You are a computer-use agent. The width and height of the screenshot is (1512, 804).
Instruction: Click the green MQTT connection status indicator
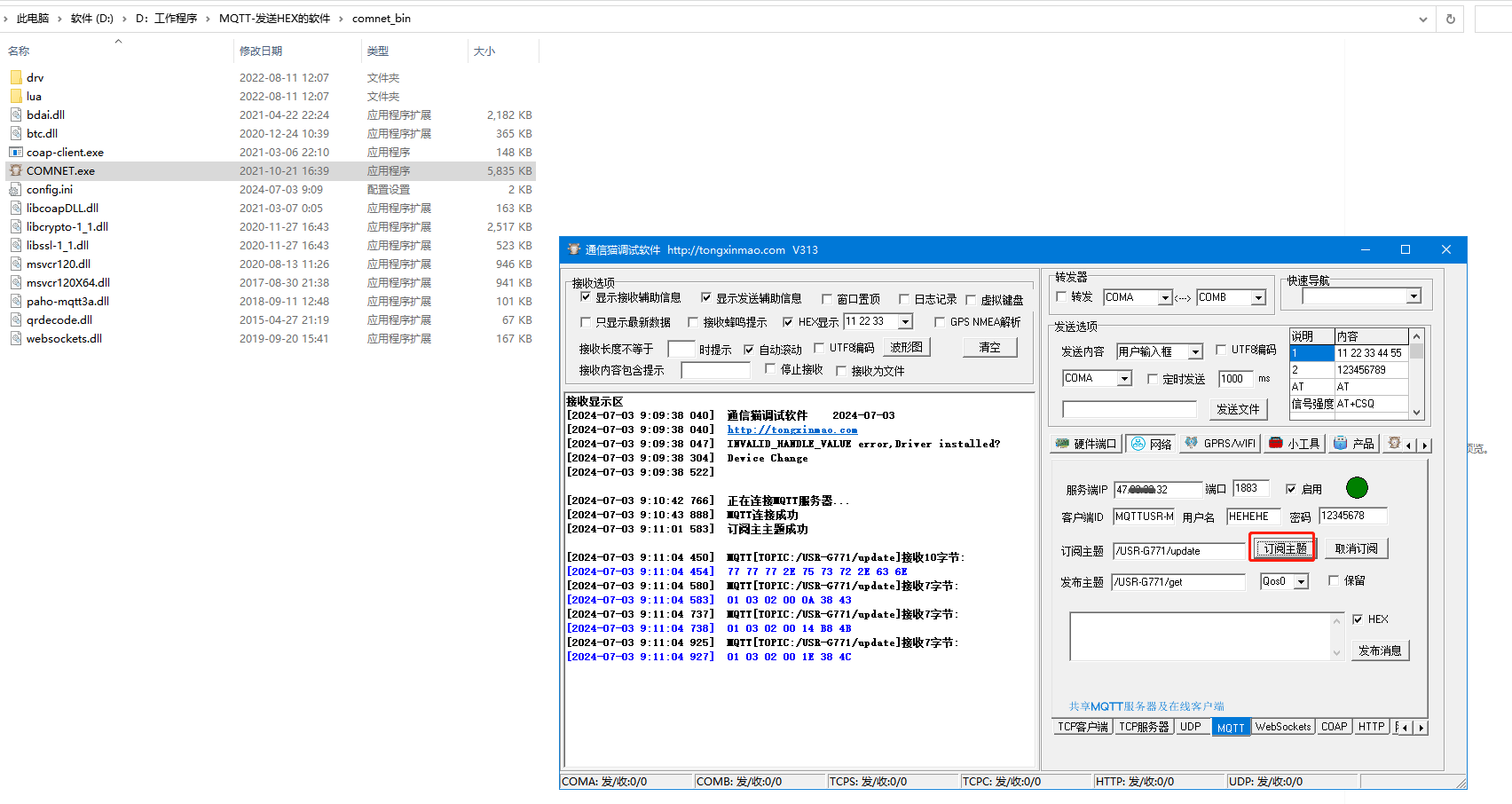point(1357,488)
